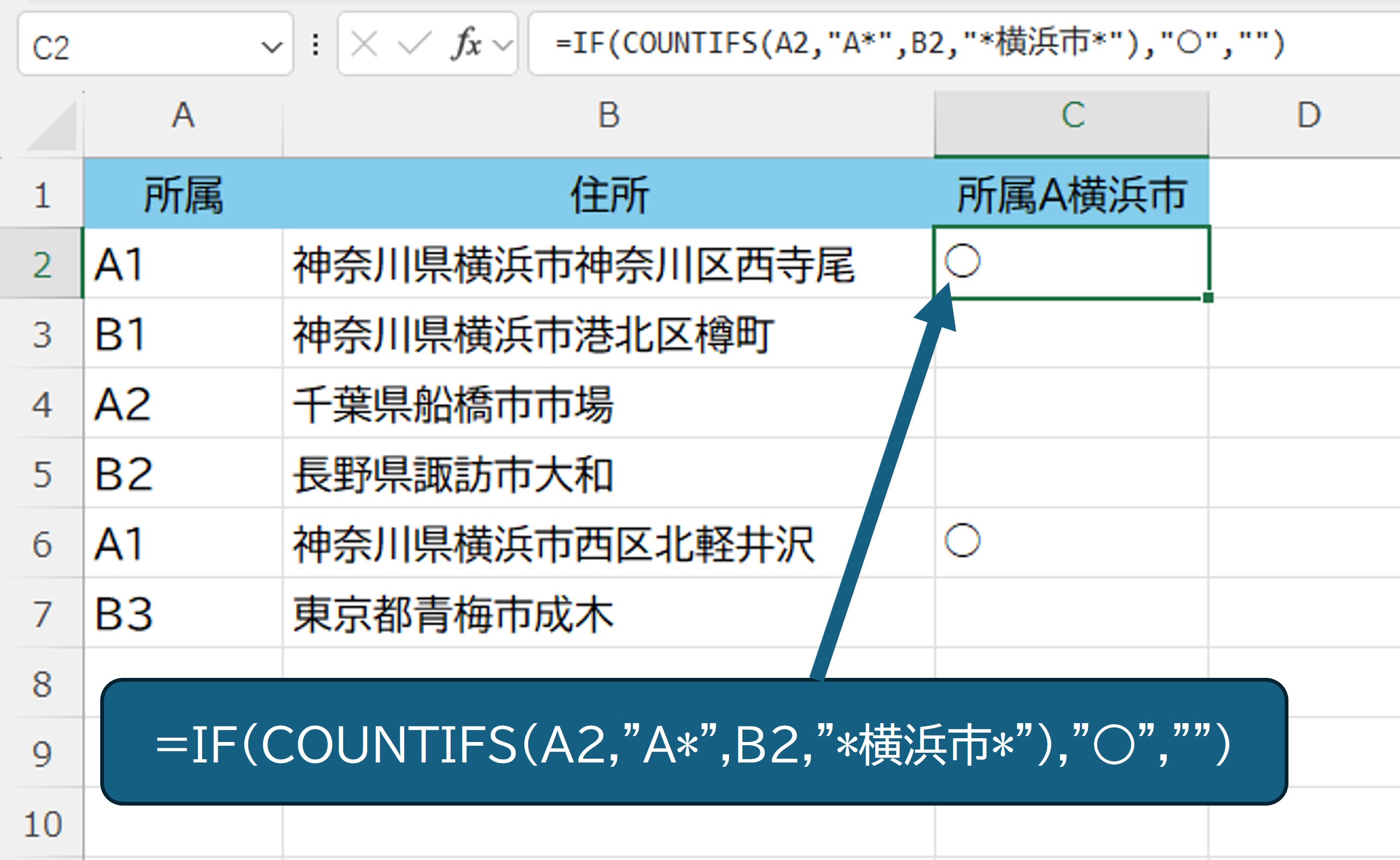Image resolution: width=1400 pixels, height=860 pixels.
Task: Click the fill handle on cell C2
Action: point(1208,297)
